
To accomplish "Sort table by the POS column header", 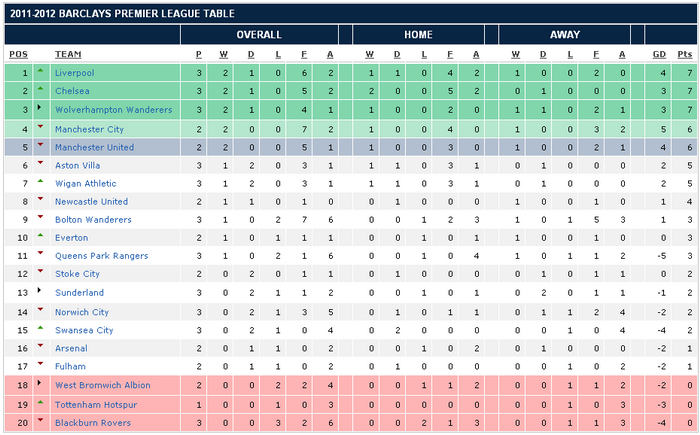I will click(17, 54).
